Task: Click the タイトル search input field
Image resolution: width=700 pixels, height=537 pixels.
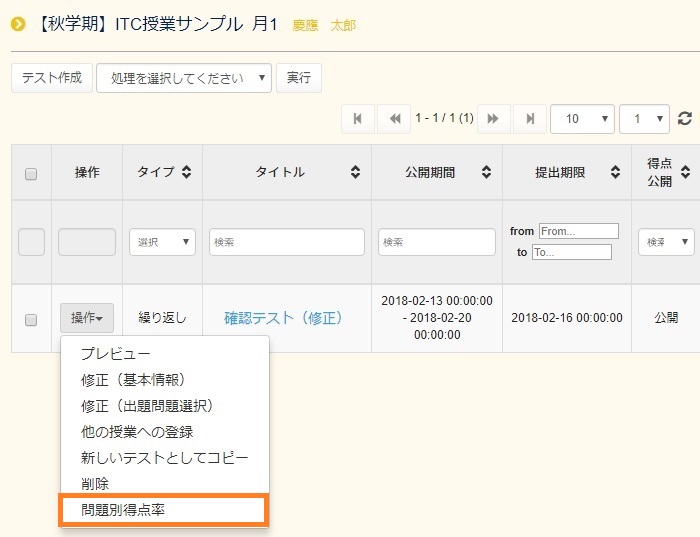Action: 286,242
